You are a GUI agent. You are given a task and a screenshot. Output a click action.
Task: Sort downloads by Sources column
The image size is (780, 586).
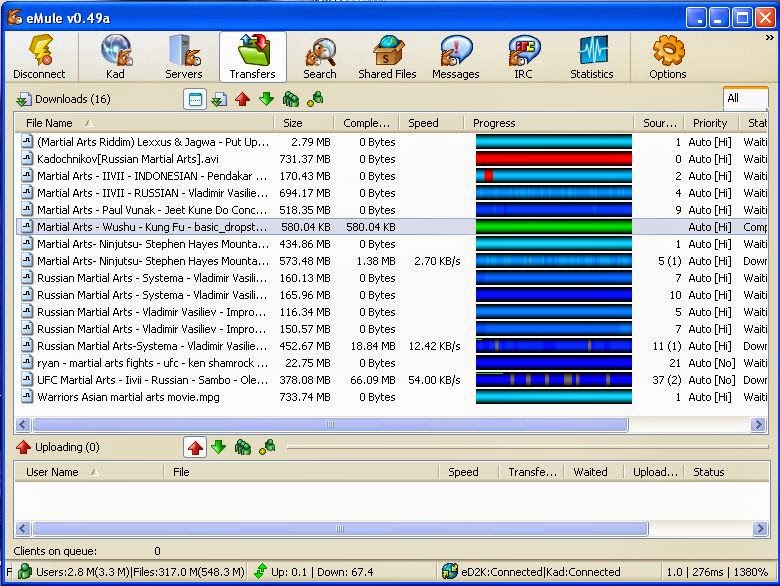point(659,123)
